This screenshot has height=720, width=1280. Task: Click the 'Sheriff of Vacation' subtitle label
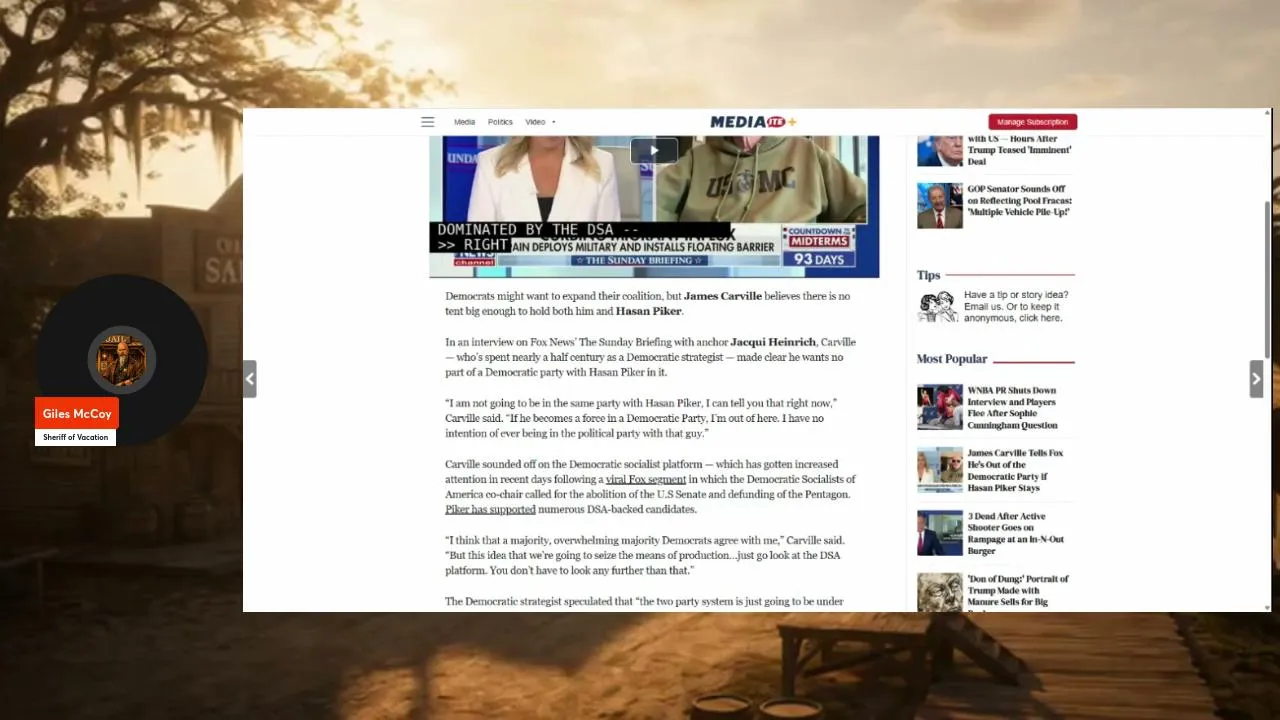click(x=75, y=438)
